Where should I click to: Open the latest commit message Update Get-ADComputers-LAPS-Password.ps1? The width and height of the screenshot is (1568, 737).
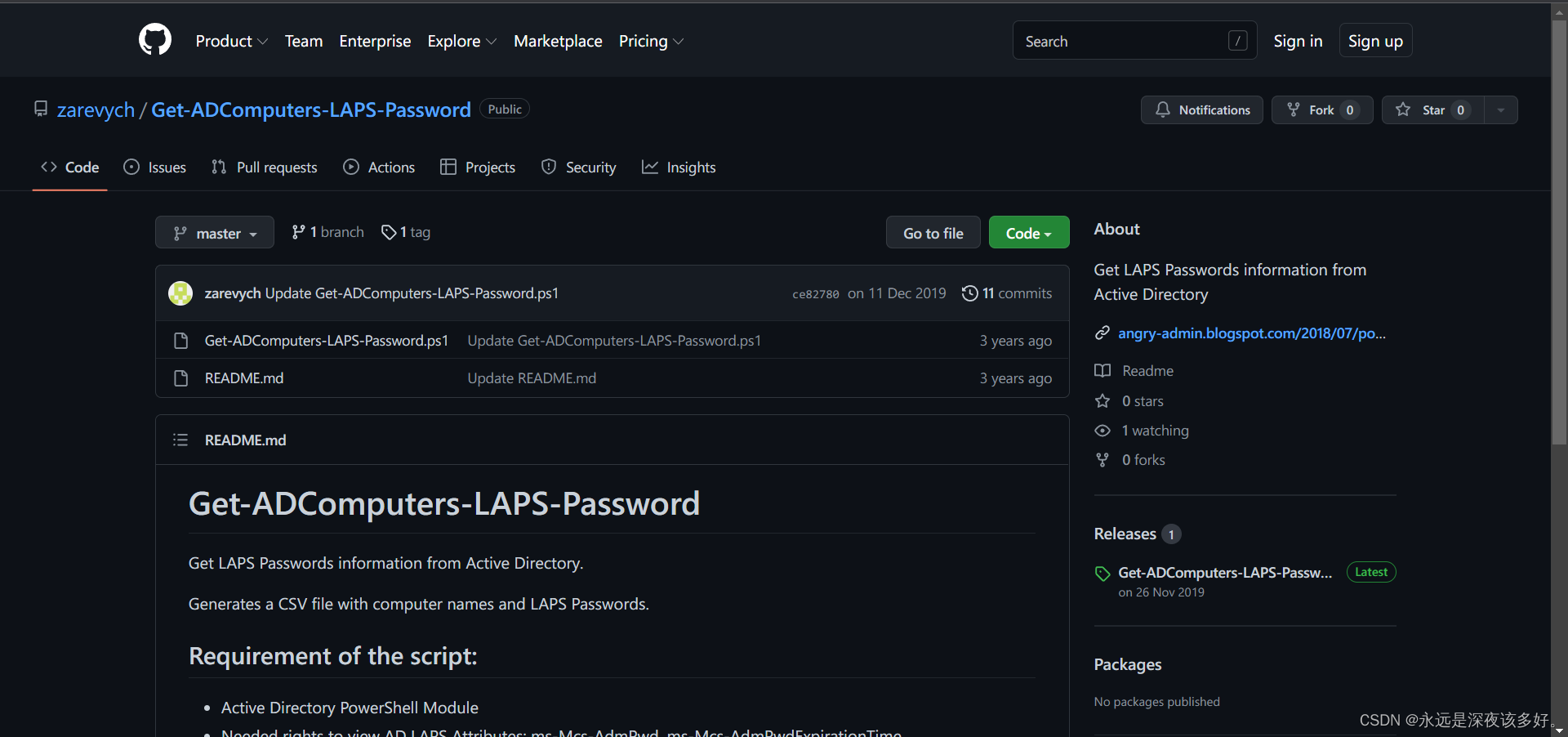(x=412, y=293)
